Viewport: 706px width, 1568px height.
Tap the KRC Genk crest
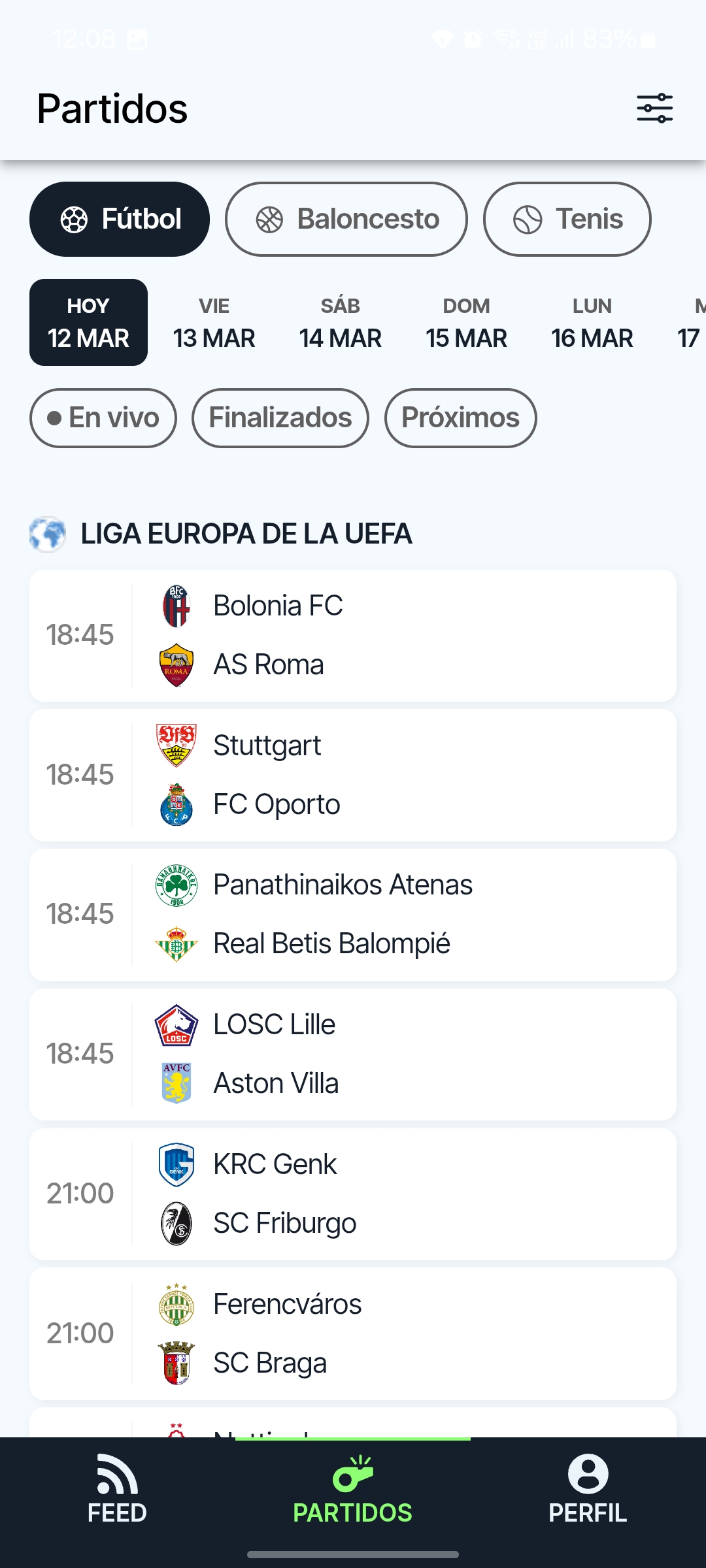click(176, 1164)
